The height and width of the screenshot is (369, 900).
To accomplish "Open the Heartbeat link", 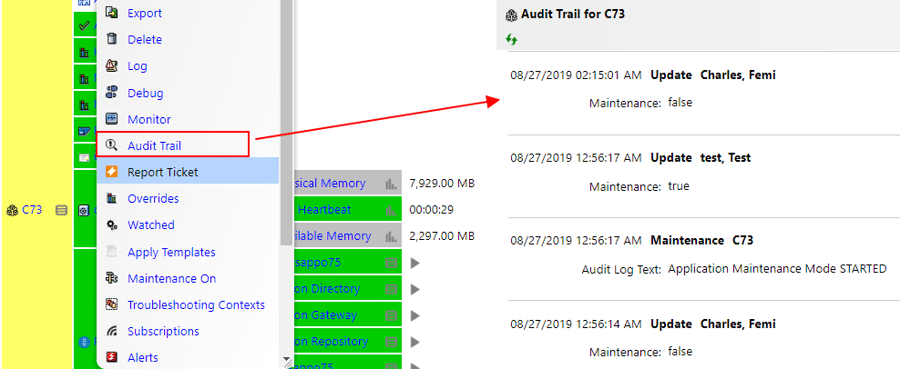I will pyautogui.click(x=325, y=209).
